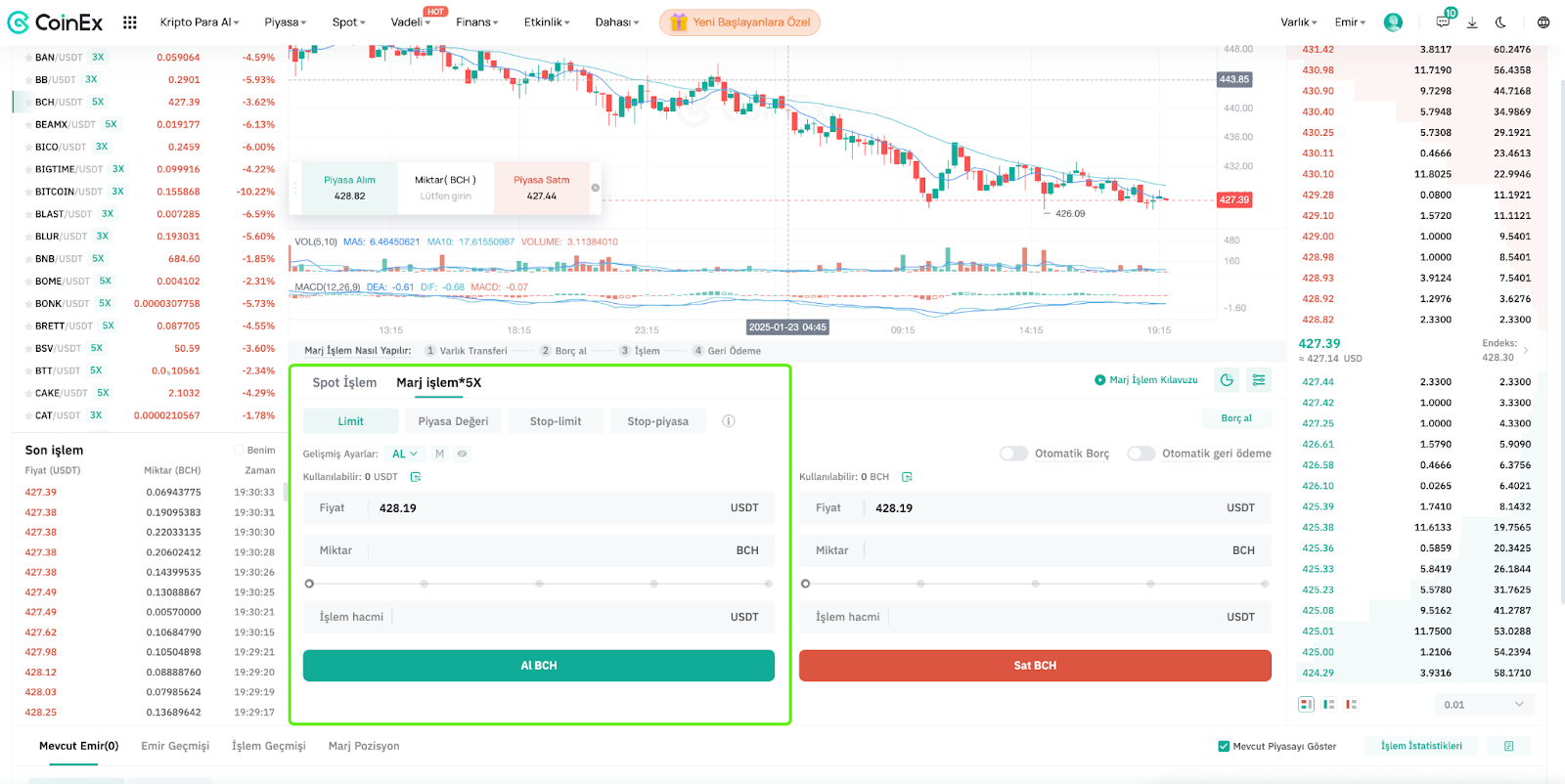Click the CoinEx logo
This screenshot has width=1565, height=784.
tap(55, 22)
